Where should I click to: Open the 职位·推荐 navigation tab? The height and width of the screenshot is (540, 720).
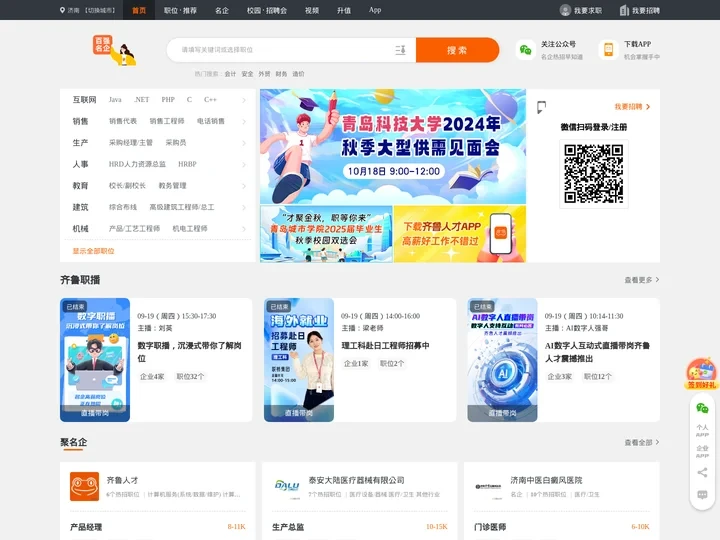180,10
